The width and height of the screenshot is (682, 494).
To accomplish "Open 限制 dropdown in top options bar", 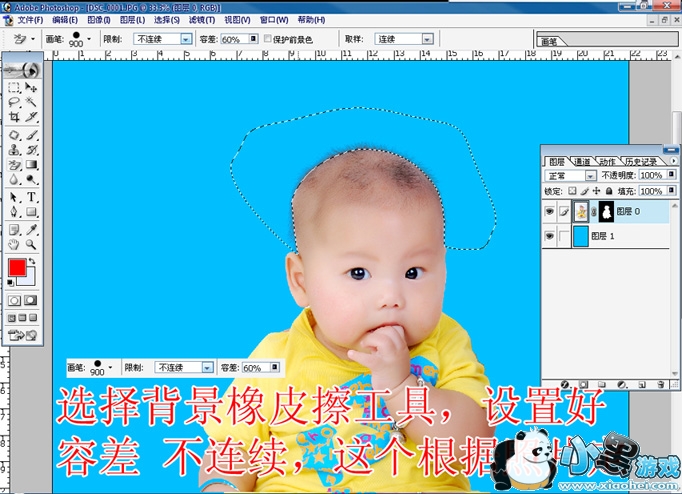I will click(186, 39).
